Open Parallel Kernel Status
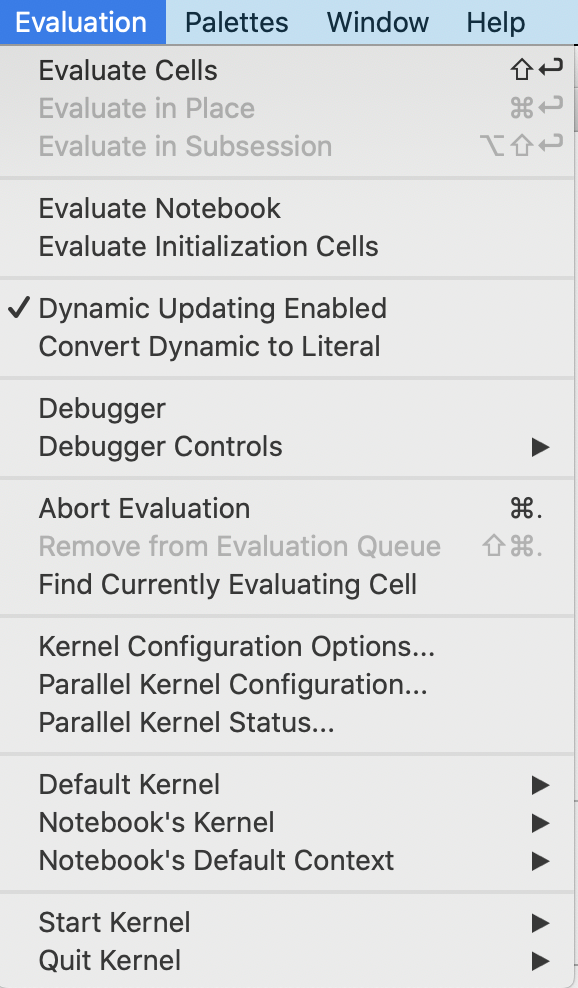The width and height of the screenshot is (578, 988). point(184,722)
